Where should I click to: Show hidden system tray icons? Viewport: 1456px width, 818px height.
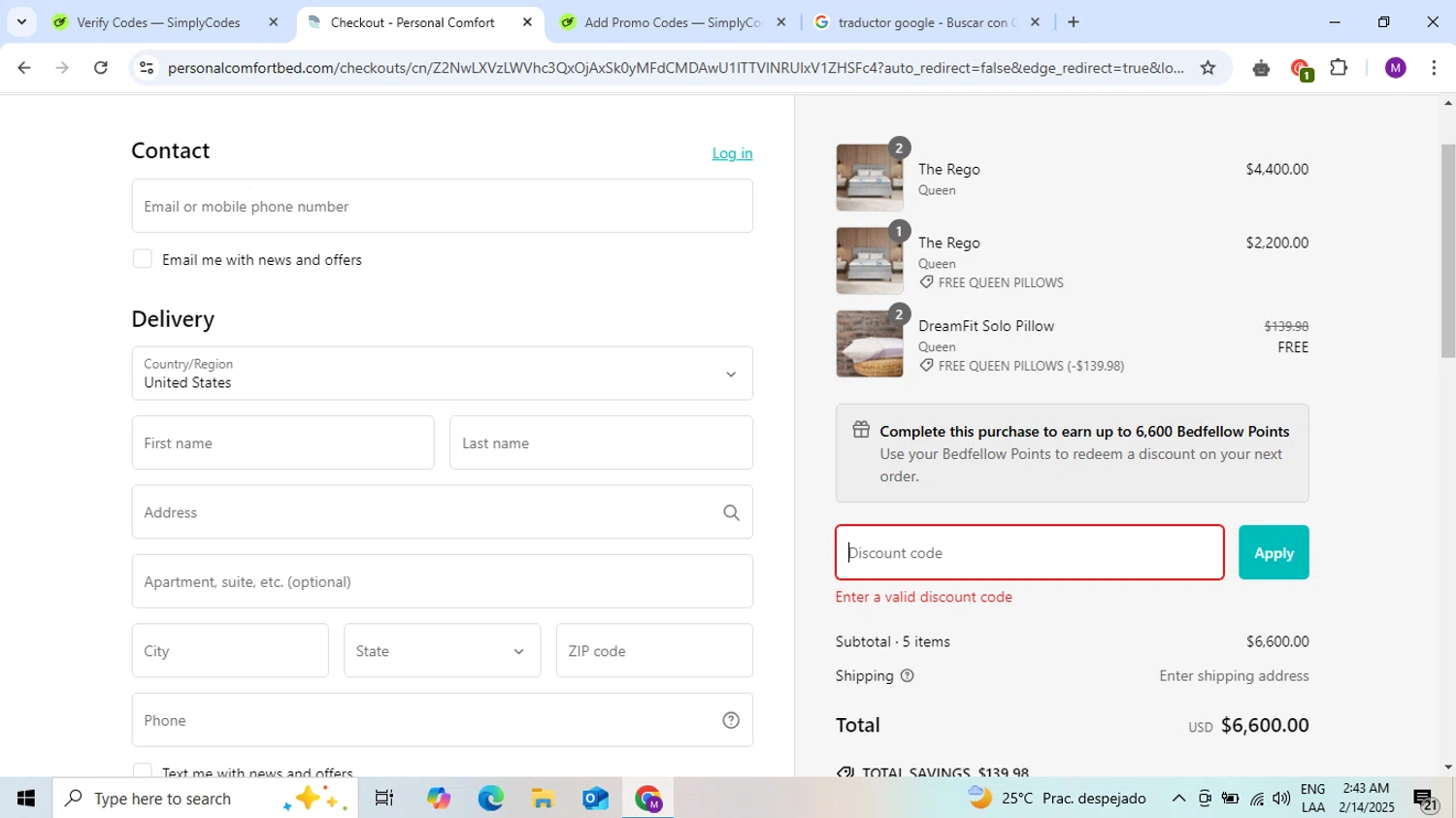[x=1178, y=798]
